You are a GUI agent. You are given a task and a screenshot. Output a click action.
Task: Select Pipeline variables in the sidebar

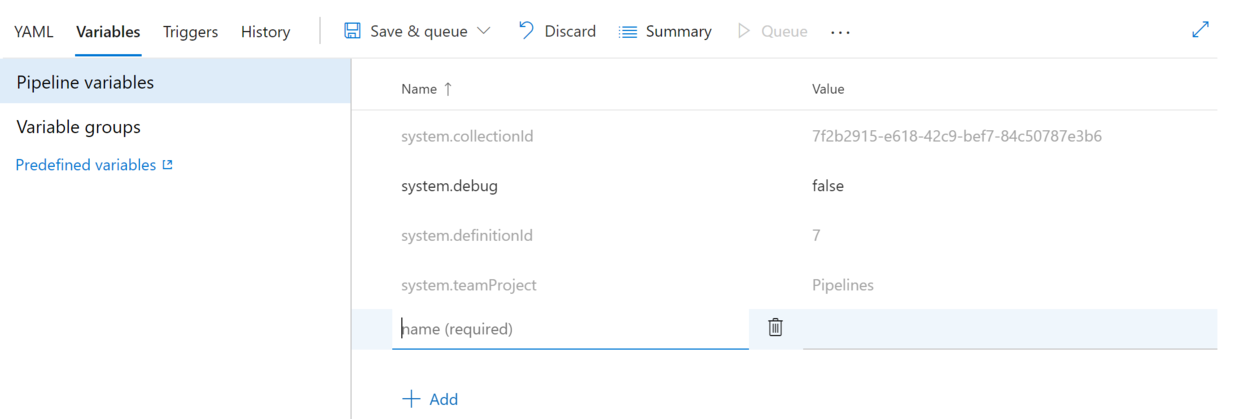(x=85, y=82)
